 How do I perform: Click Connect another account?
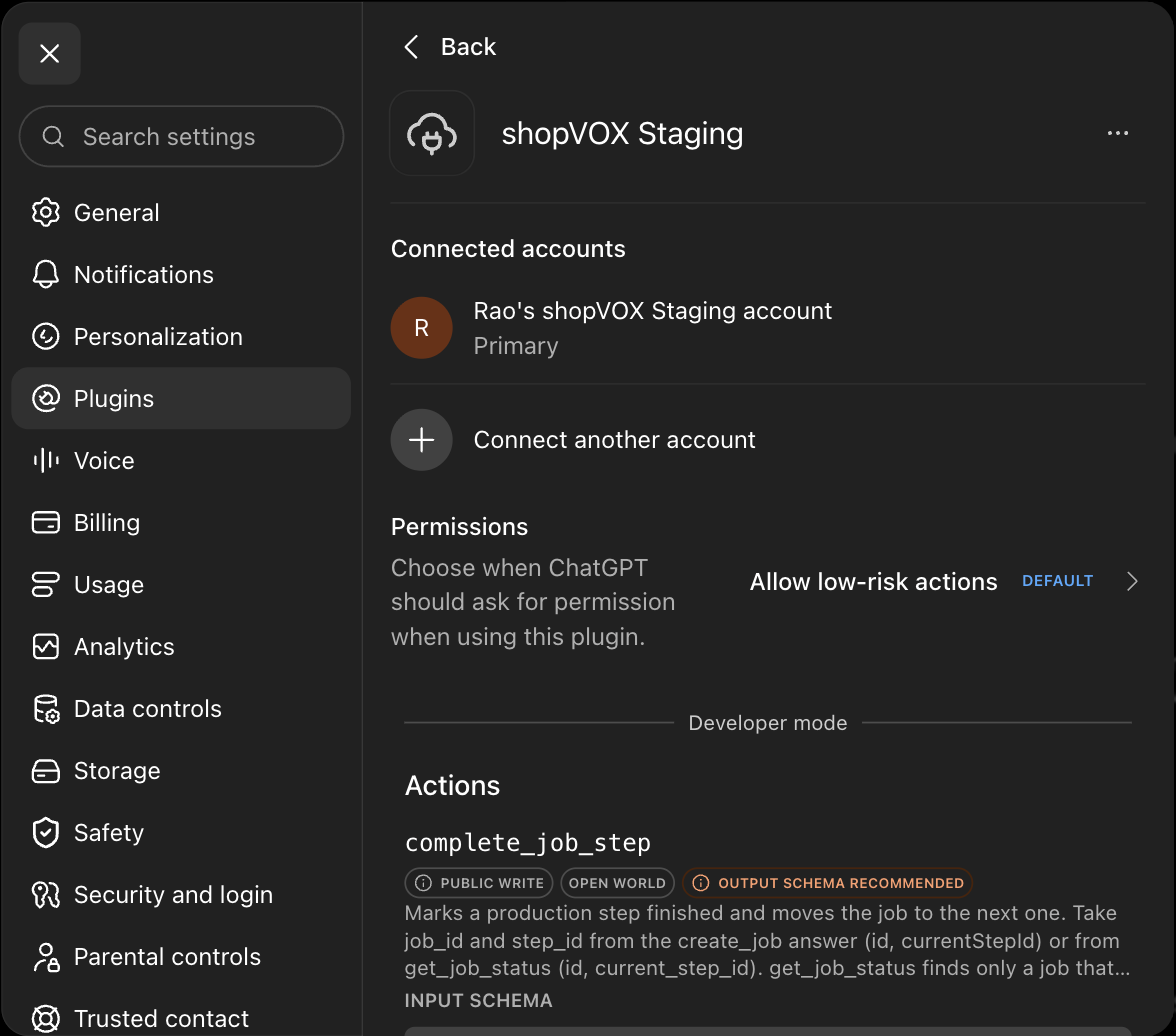tap(614, 440)
